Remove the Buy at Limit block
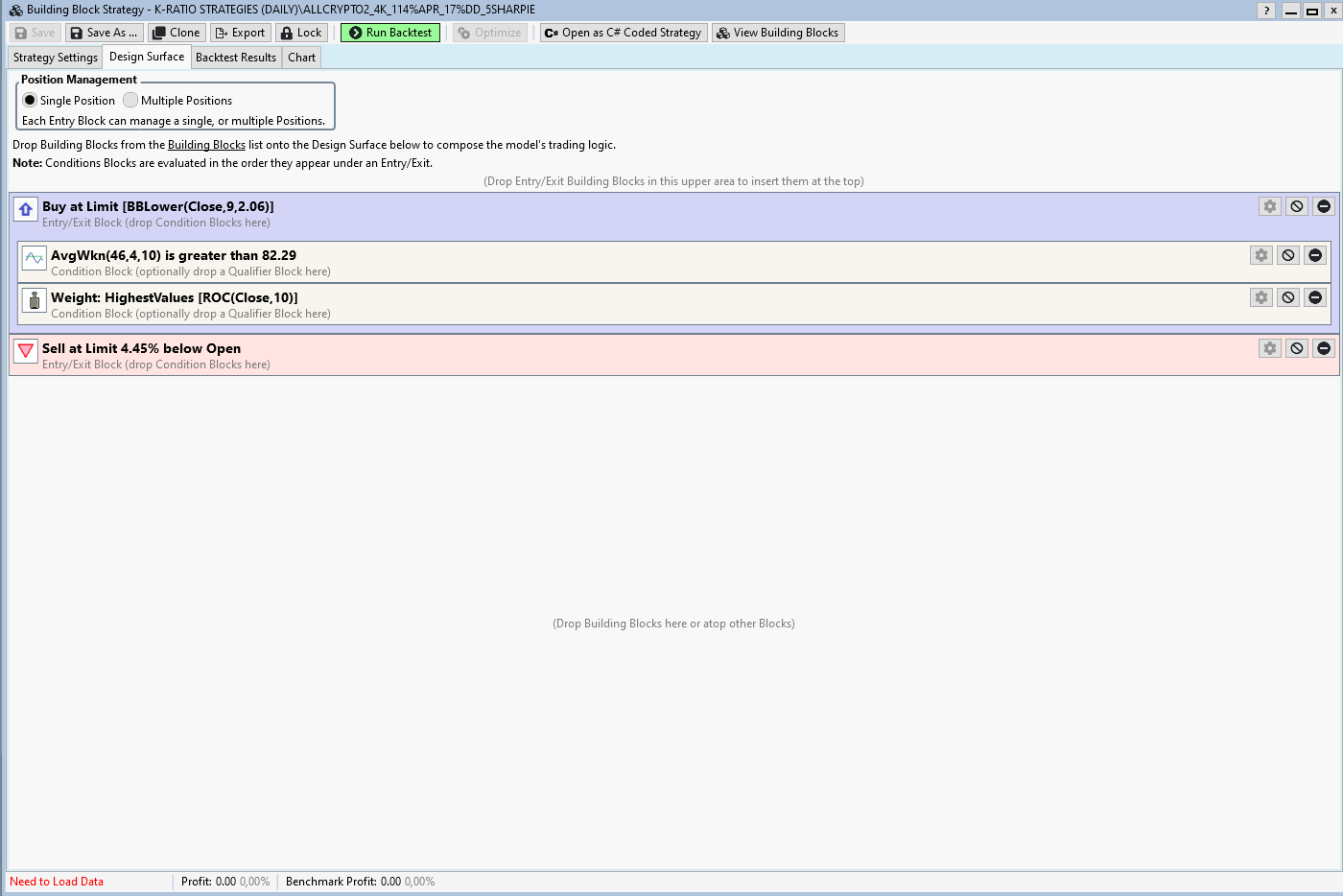The image size is (1343, 896). 1323,206
